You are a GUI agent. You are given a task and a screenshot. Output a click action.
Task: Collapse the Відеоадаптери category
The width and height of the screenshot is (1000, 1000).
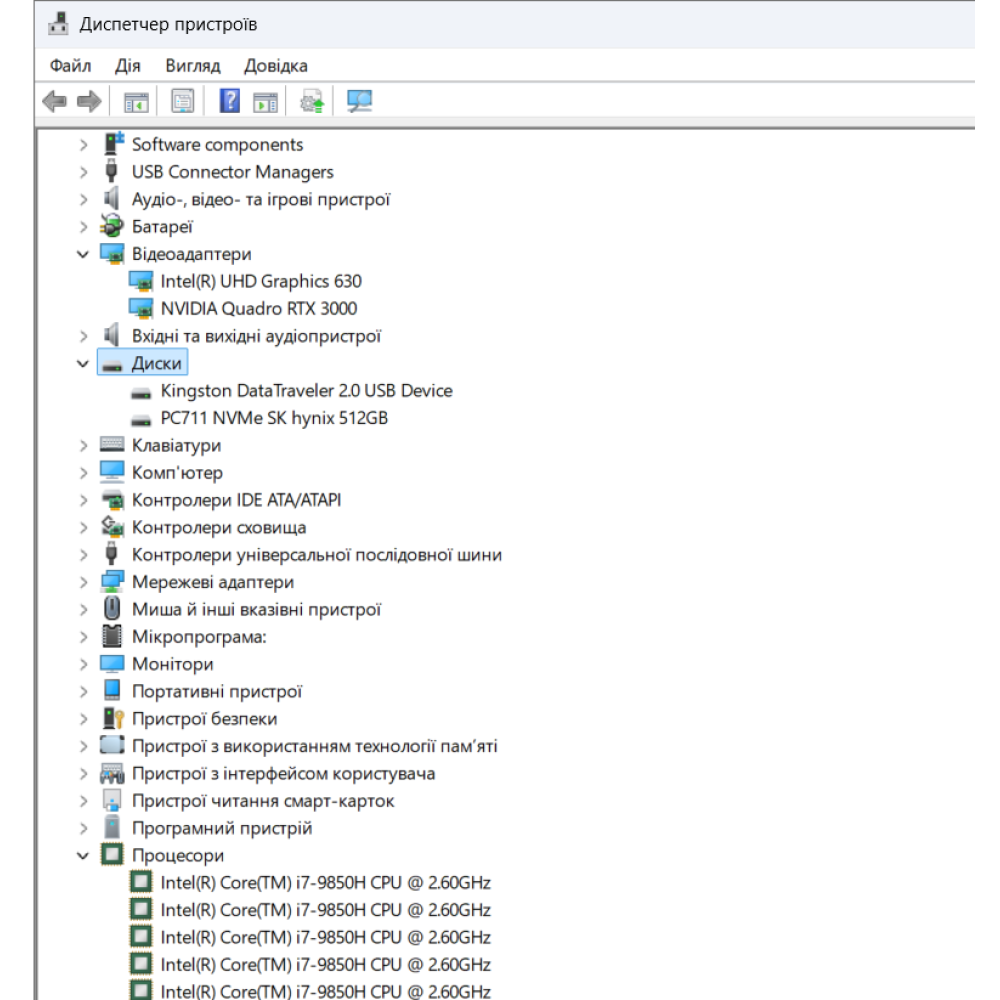click(x=83, y=254)
